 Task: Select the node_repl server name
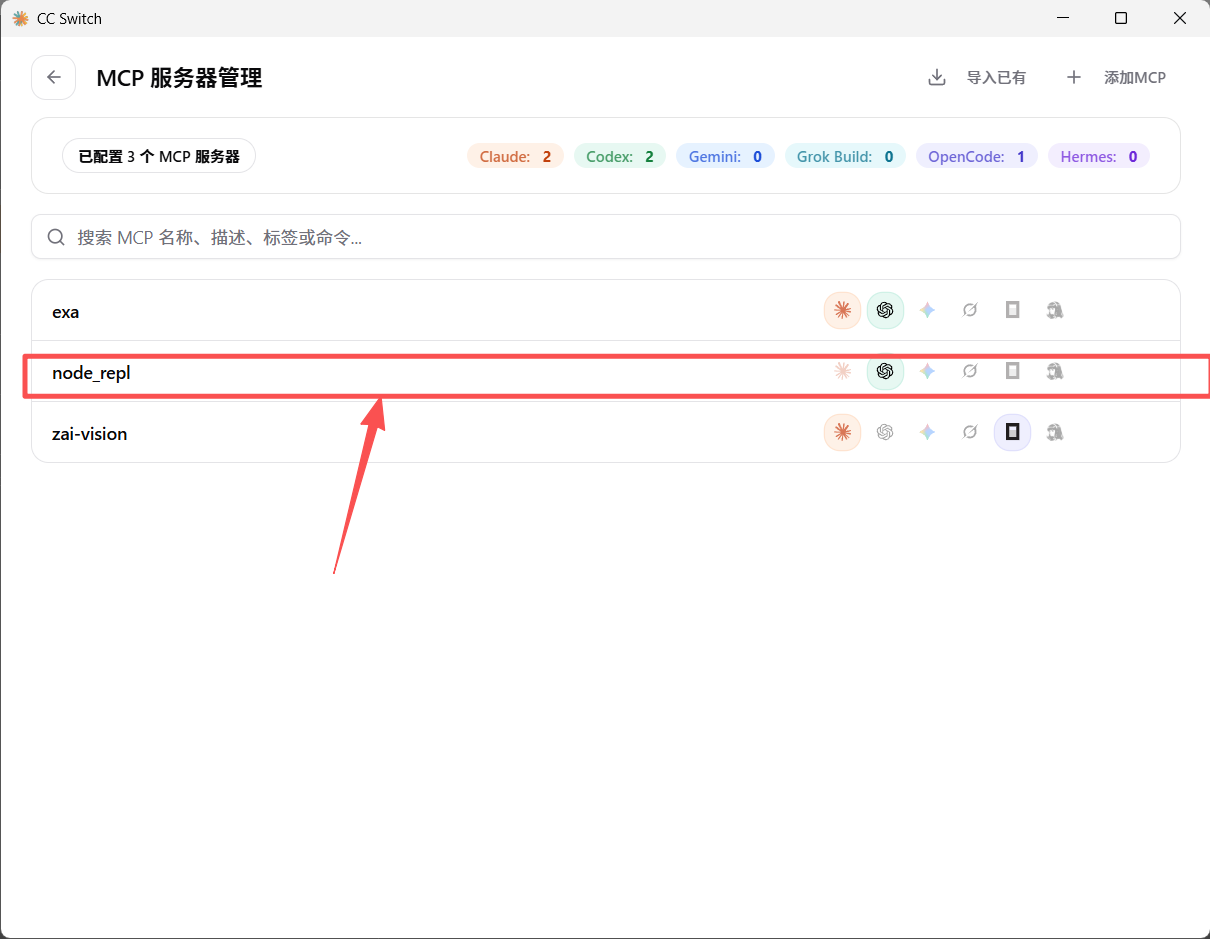92,373
